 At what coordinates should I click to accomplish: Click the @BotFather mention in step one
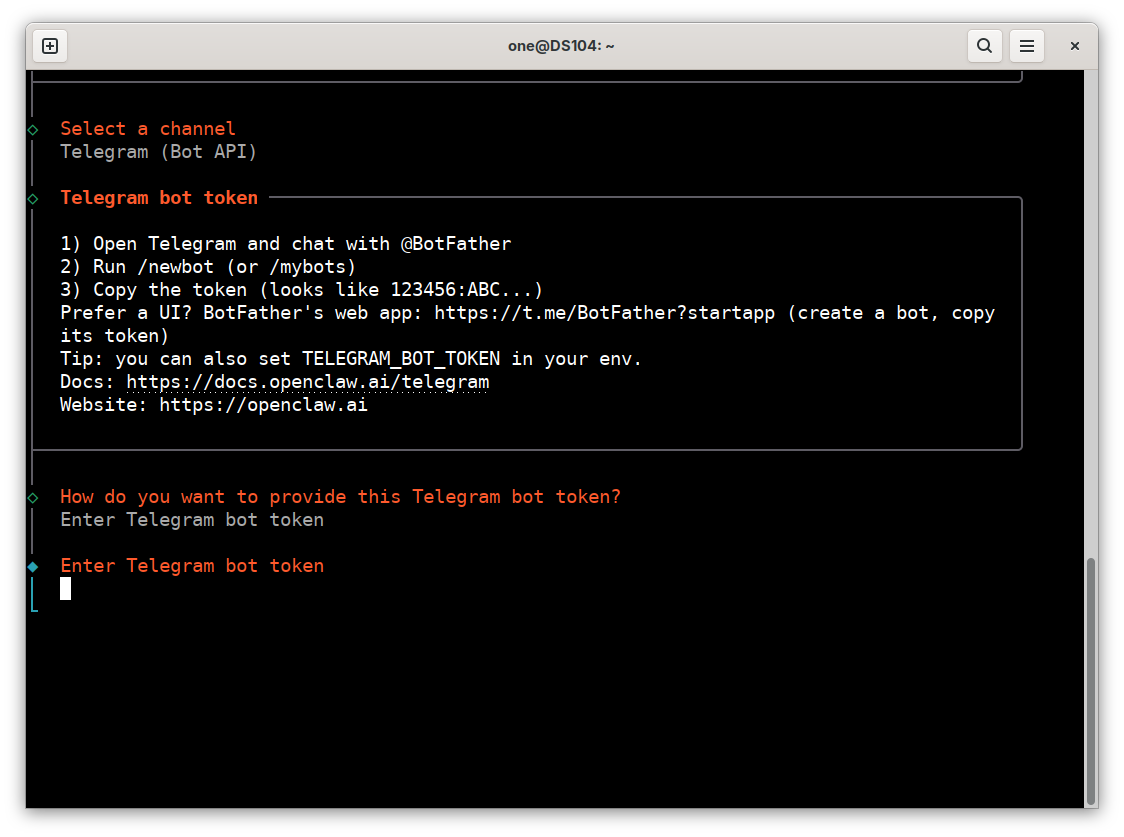pos(456,244)
